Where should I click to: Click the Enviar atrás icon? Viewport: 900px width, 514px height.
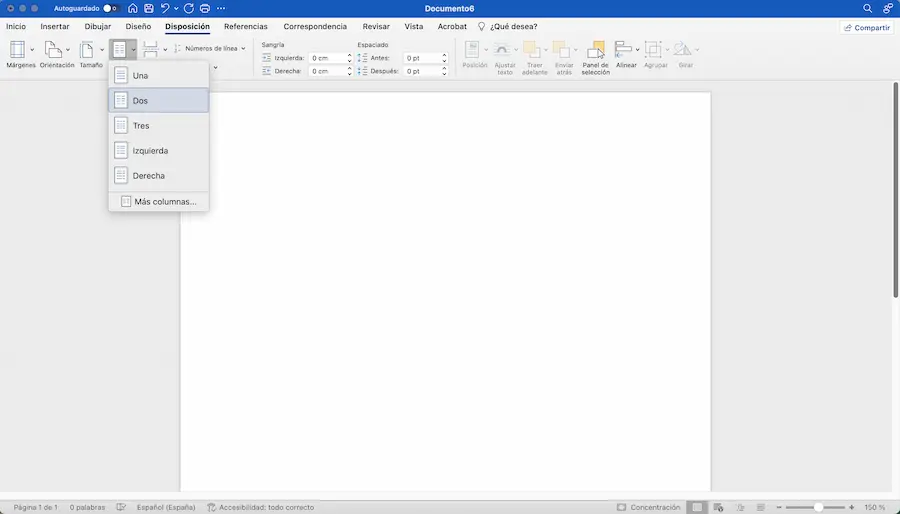point(561,49)
